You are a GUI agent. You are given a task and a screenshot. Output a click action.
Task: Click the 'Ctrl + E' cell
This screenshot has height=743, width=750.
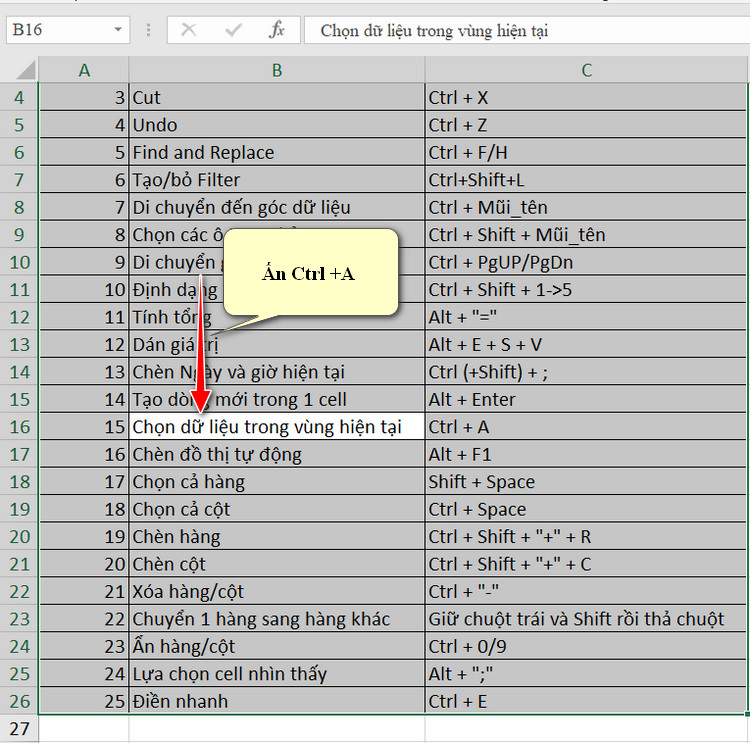pyautogui.click(x=585, y=701)
